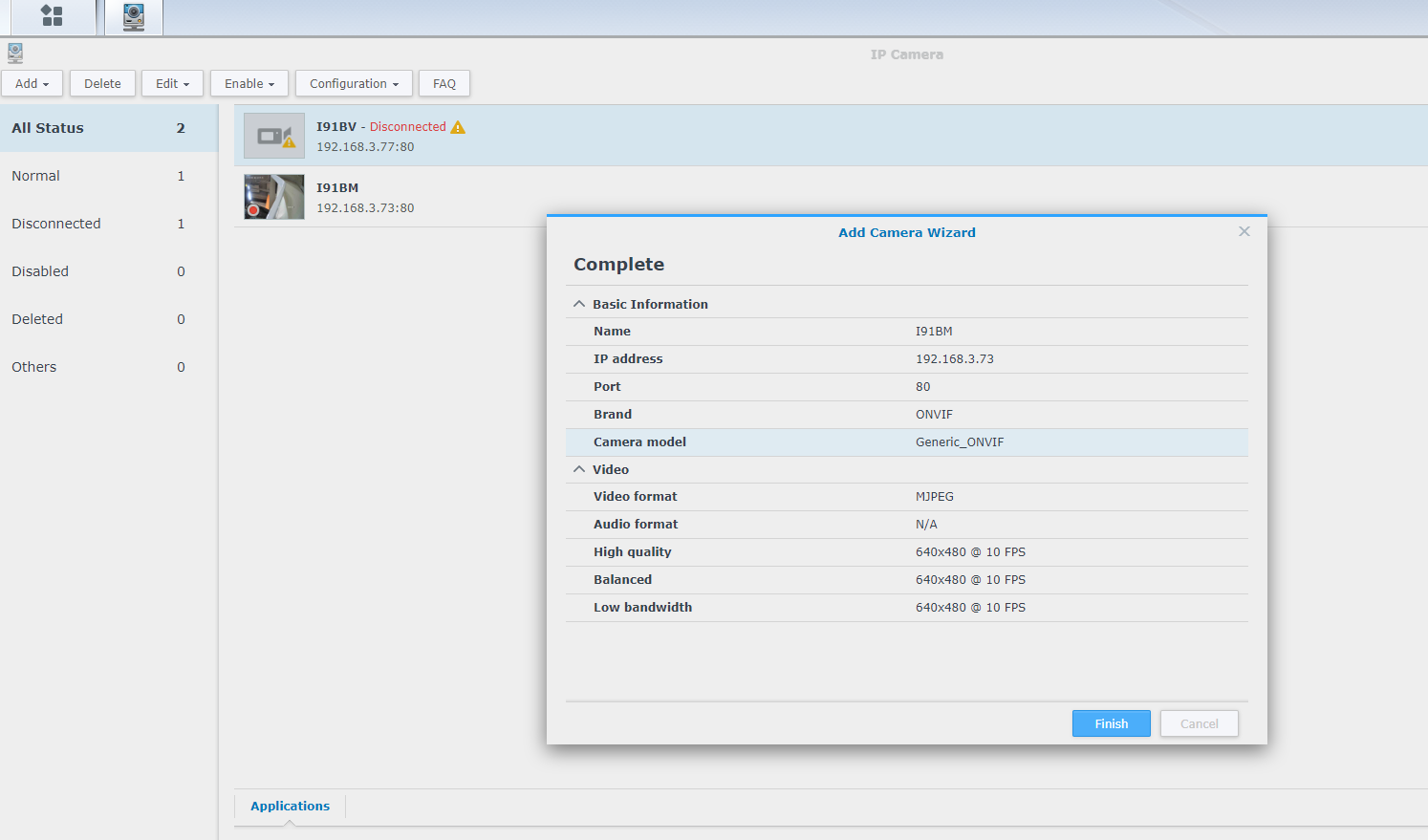Click the yellow warning icon beside Disconnected

458,127
